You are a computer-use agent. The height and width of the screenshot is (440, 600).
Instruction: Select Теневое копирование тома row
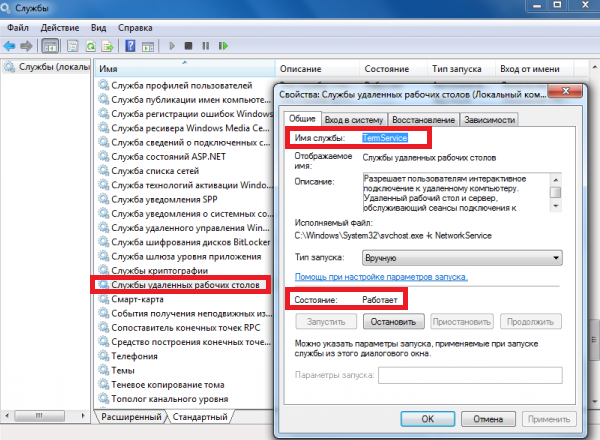point(184,385)
